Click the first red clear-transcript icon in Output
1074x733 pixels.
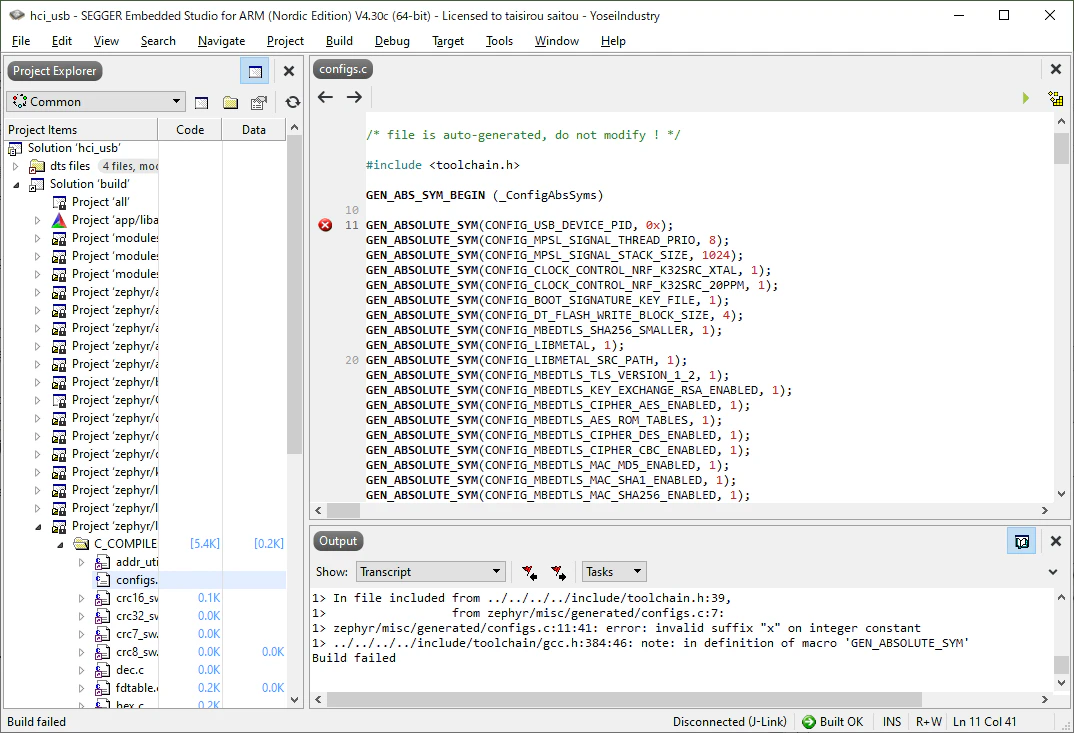(x=529, y=572)
